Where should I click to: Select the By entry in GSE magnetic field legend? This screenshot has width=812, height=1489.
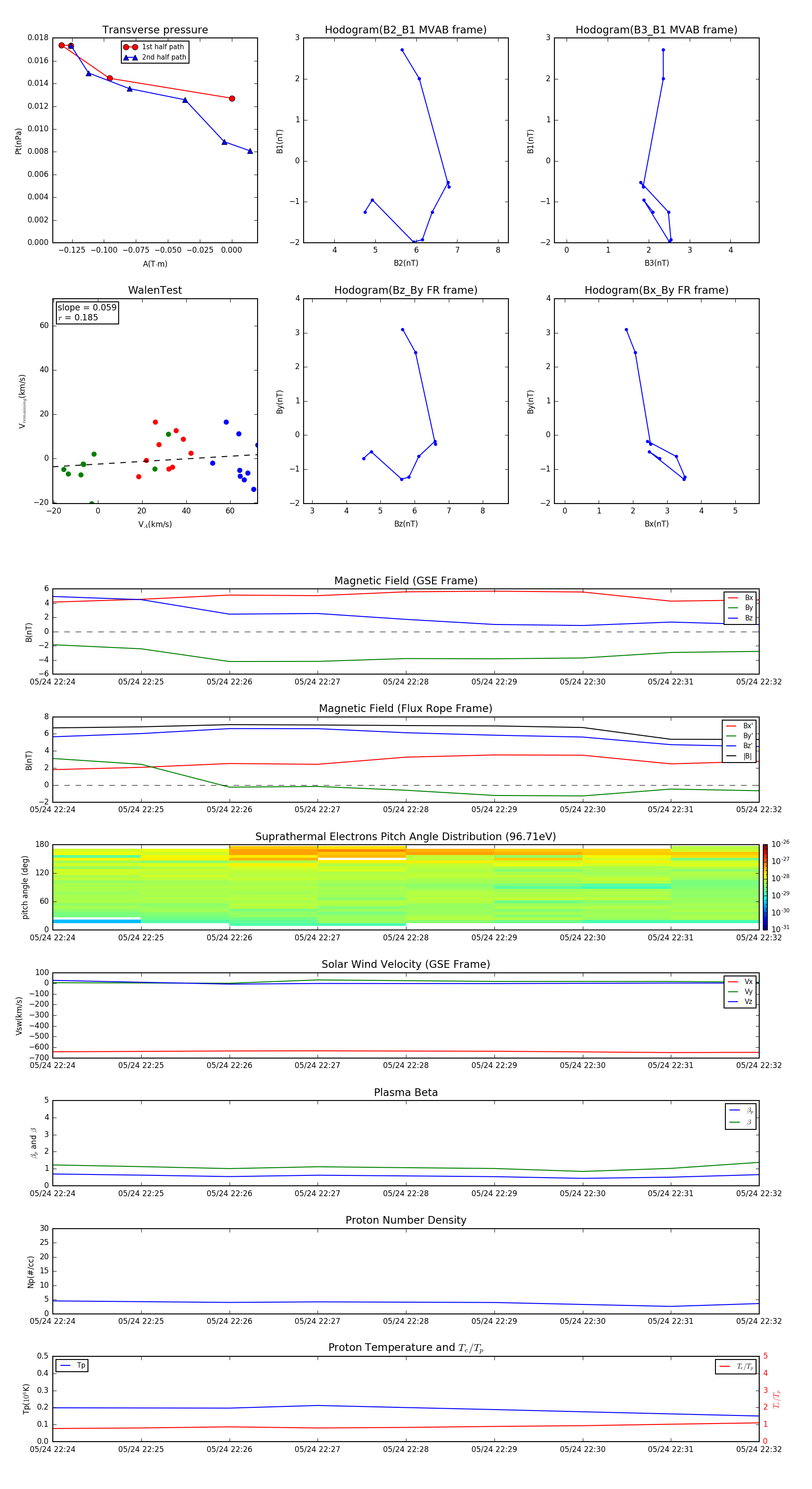point(740,607)
